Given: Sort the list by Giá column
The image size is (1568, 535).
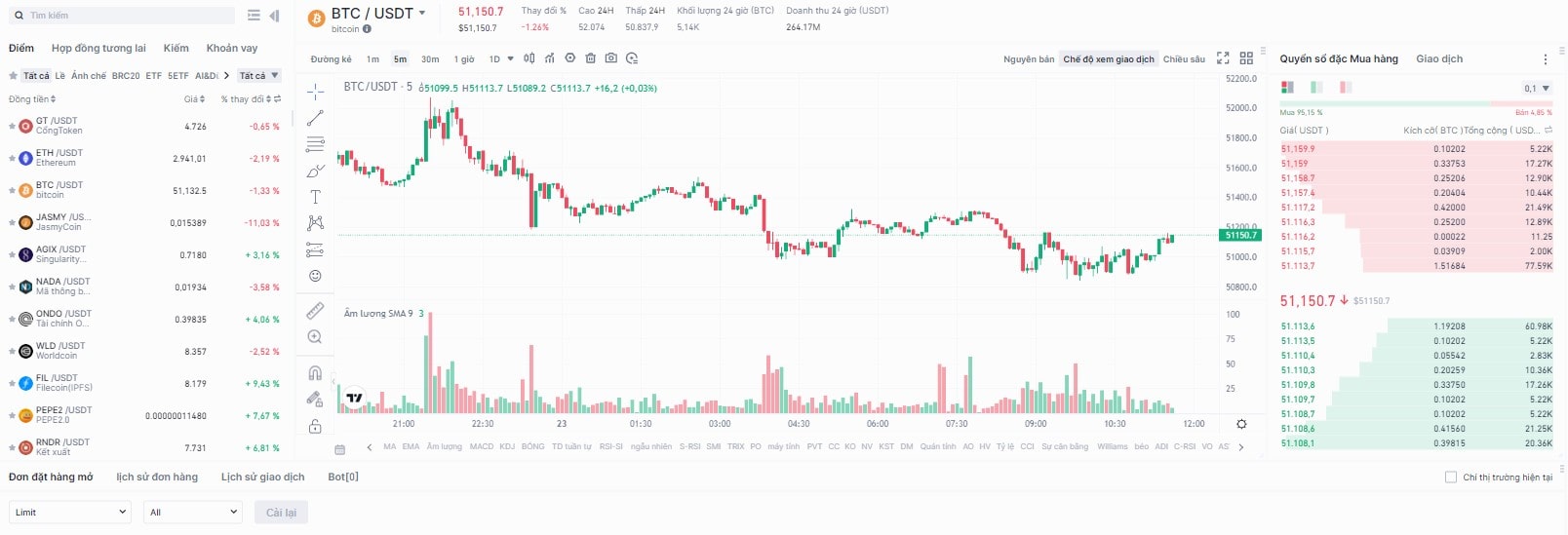Looking at the screenshot, I should pos(195,99).
